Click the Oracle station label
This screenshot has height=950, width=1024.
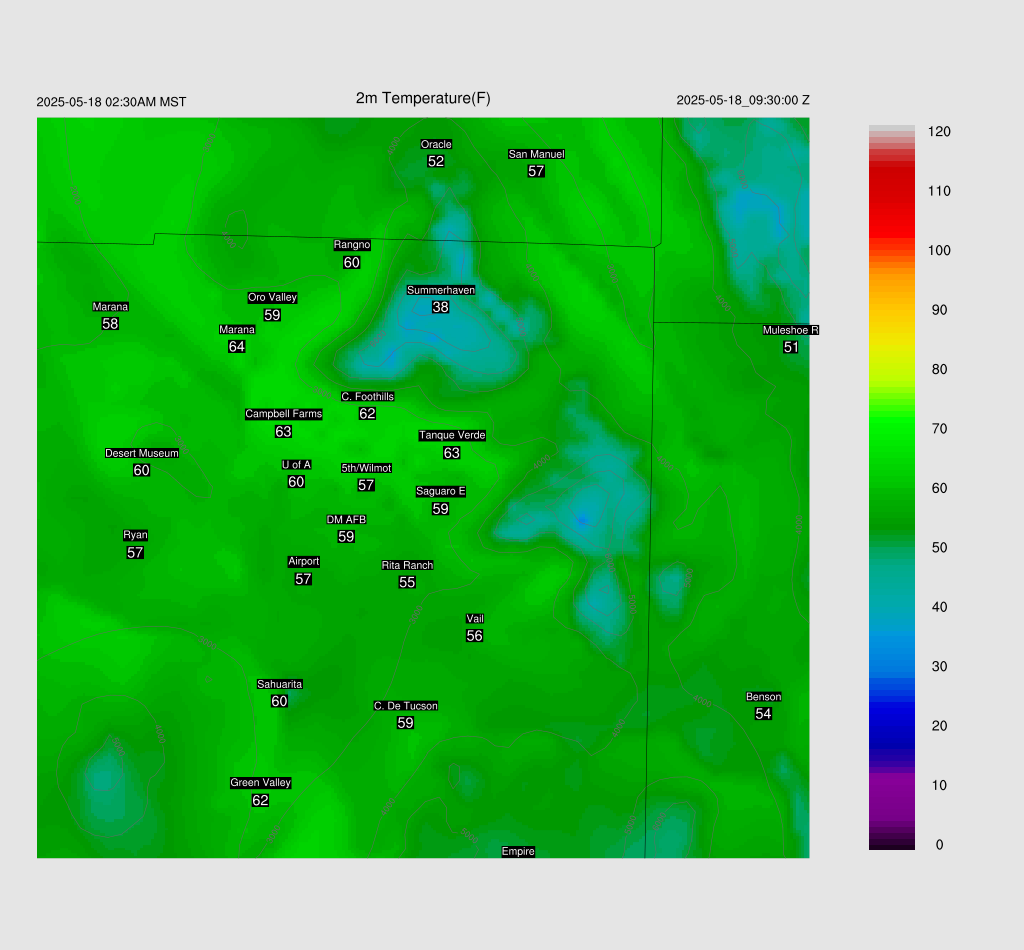click(436, 144)
